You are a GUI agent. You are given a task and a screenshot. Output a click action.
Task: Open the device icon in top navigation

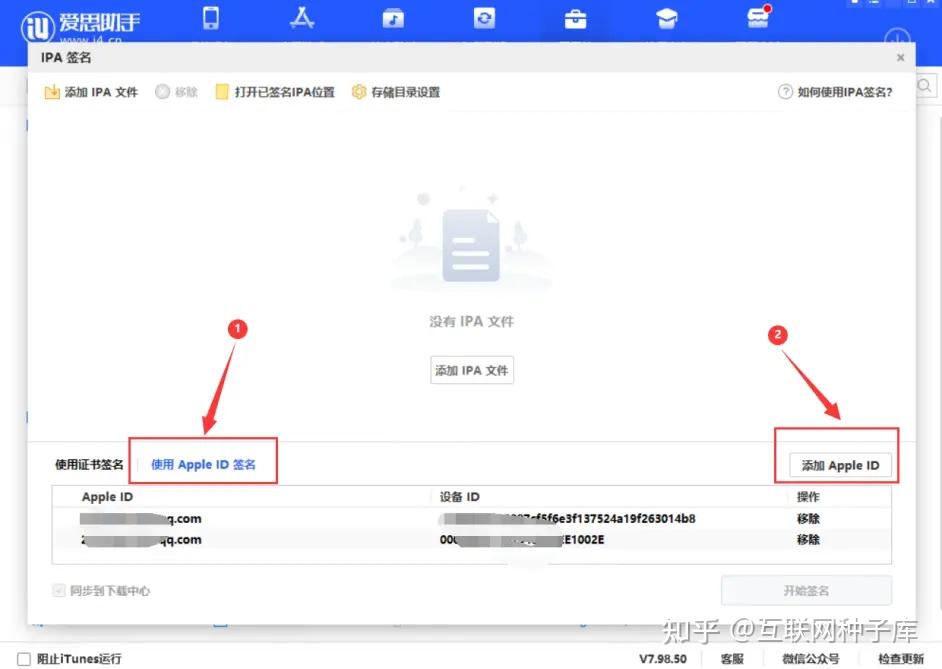click(x=211, y=18)
